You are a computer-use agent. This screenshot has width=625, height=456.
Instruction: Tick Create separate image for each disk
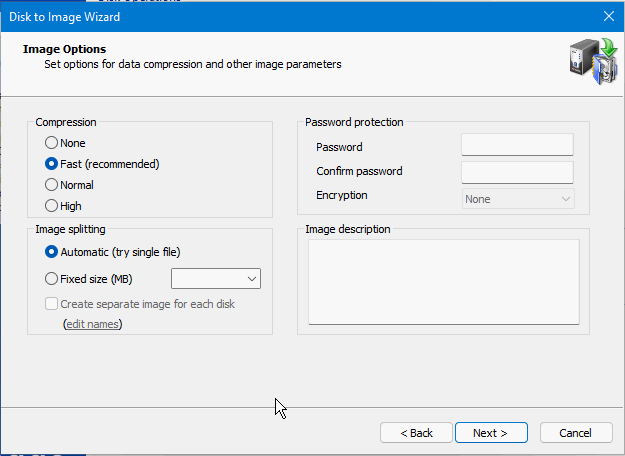[x=52, y=304]
